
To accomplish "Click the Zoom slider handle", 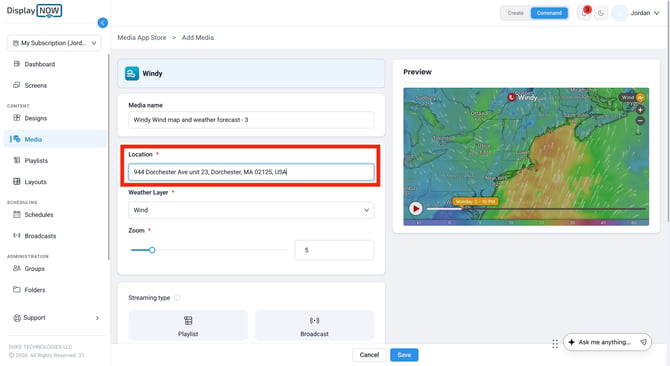I will pos(152,250).
